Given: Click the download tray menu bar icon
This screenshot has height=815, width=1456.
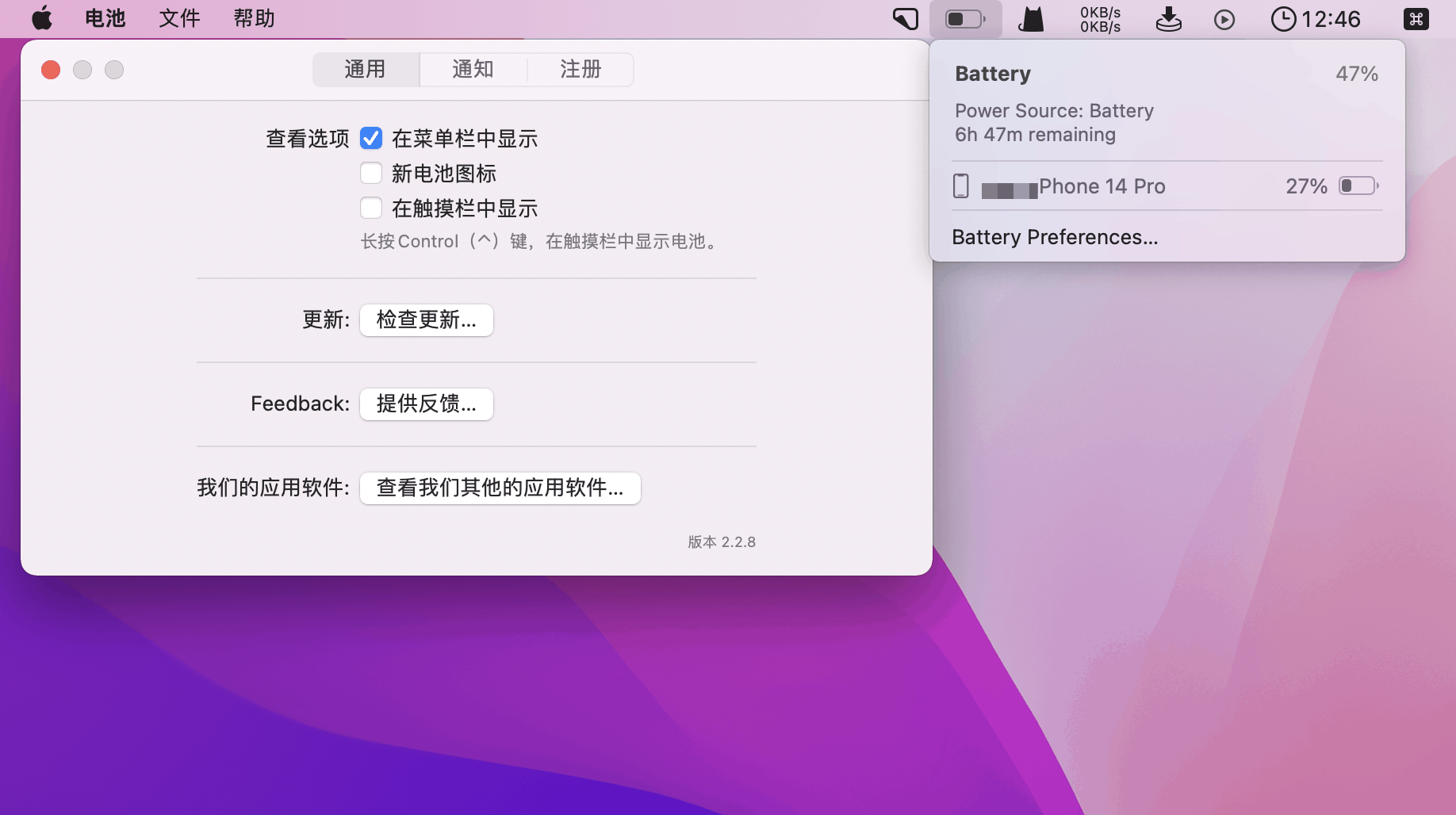Looking at the screenshot, I should point(1168,18).
